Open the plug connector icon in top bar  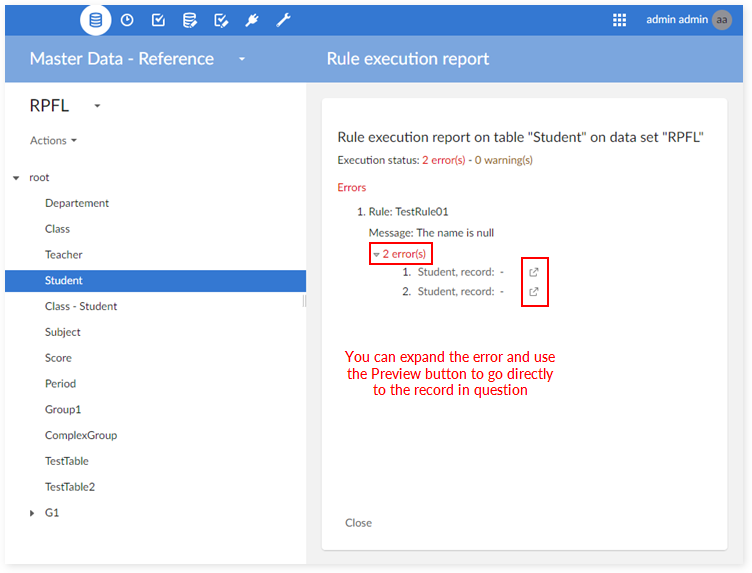pos(252,20)
